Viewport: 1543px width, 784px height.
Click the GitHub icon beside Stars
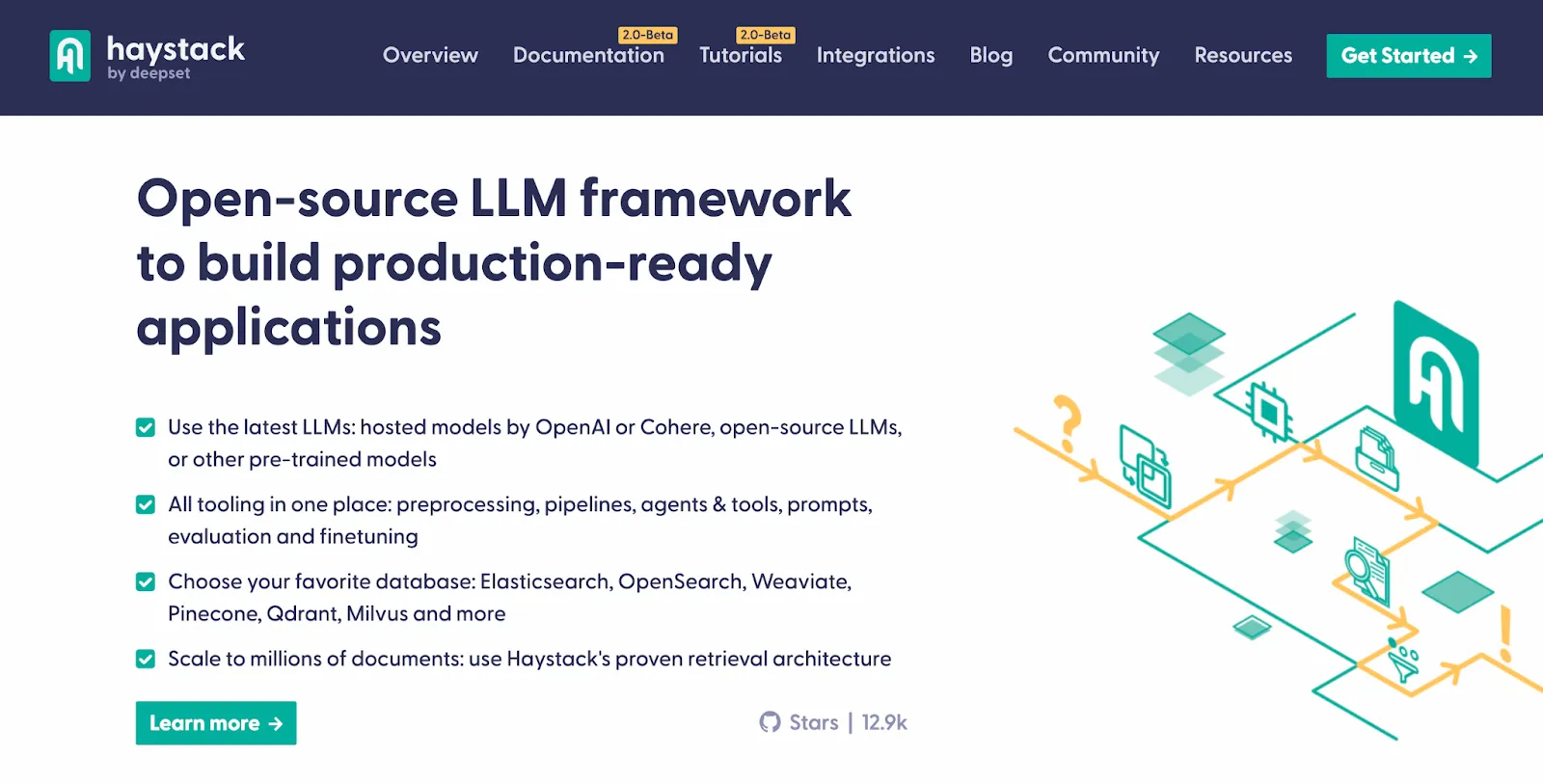pyautogui.click(x=770, y=722)
